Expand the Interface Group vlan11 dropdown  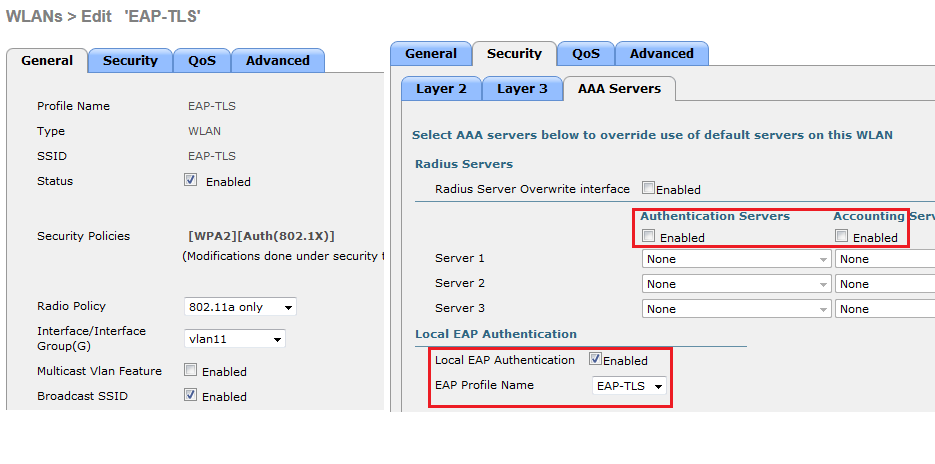coord(235,339)
